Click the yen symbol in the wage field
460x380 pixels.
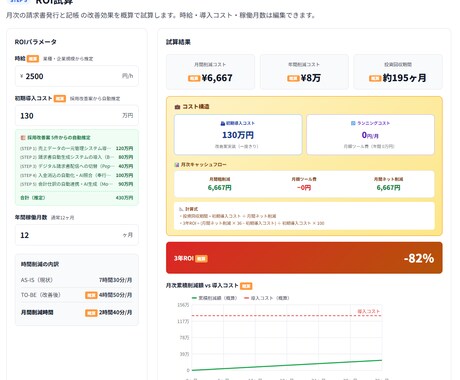pyautogui.click(x=22, y=76)
